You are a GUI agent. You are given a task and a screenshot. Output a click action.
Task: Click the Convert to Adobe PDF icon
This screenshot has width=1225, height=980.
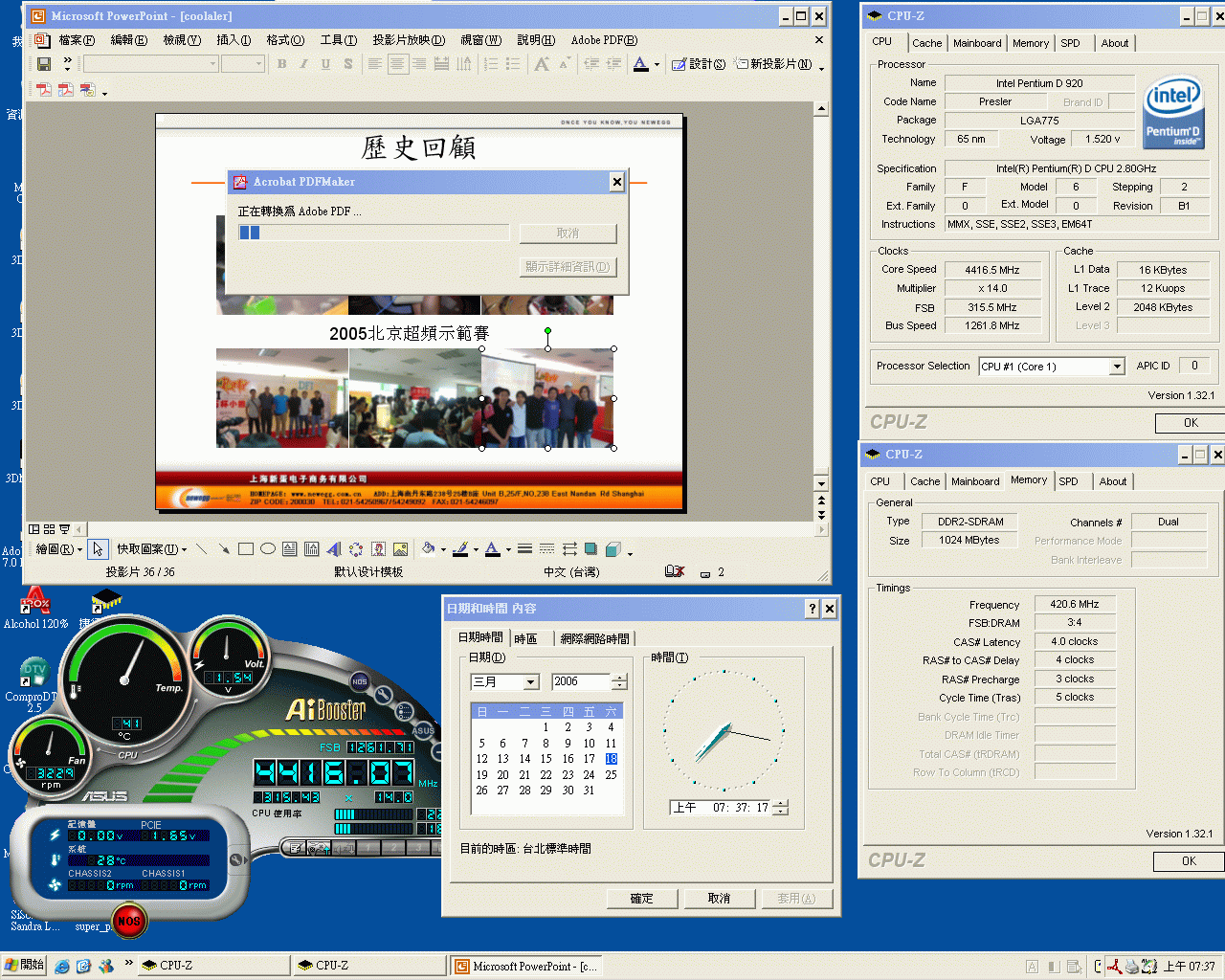tap(44, 90)
